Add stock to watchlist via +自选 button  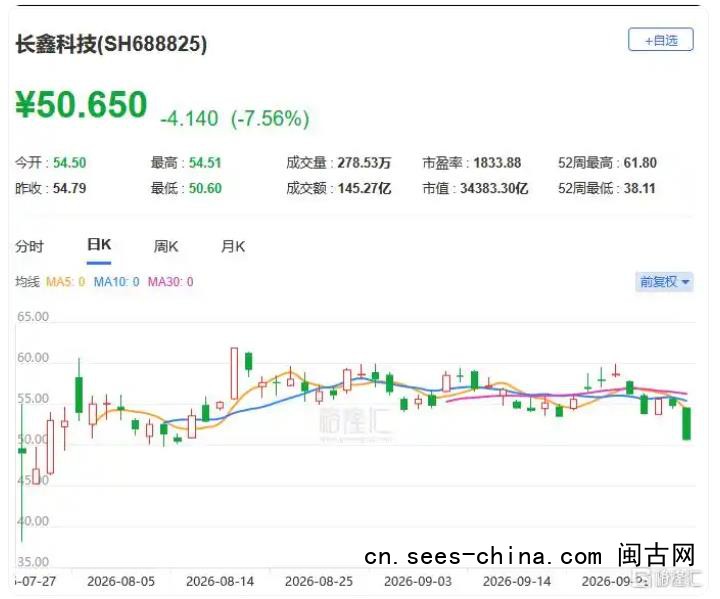pyautogui.click(x=660, y=40)
